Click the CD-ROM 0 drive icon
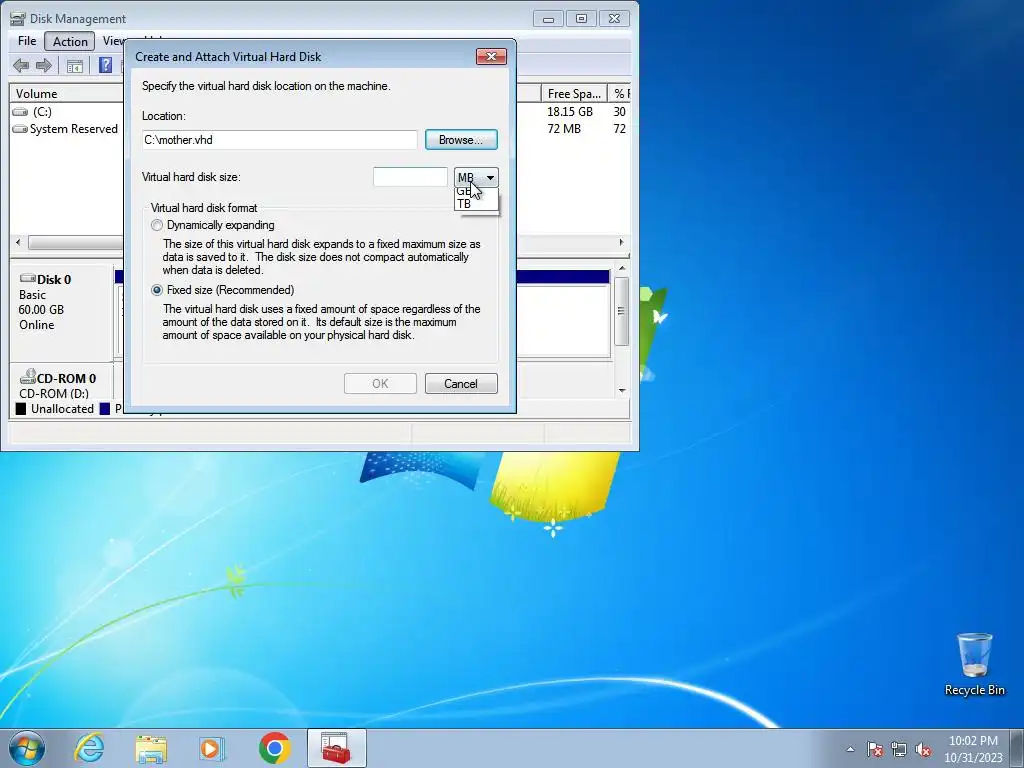Viewport: 1024px width, 768px height. (x=27, y=377)
